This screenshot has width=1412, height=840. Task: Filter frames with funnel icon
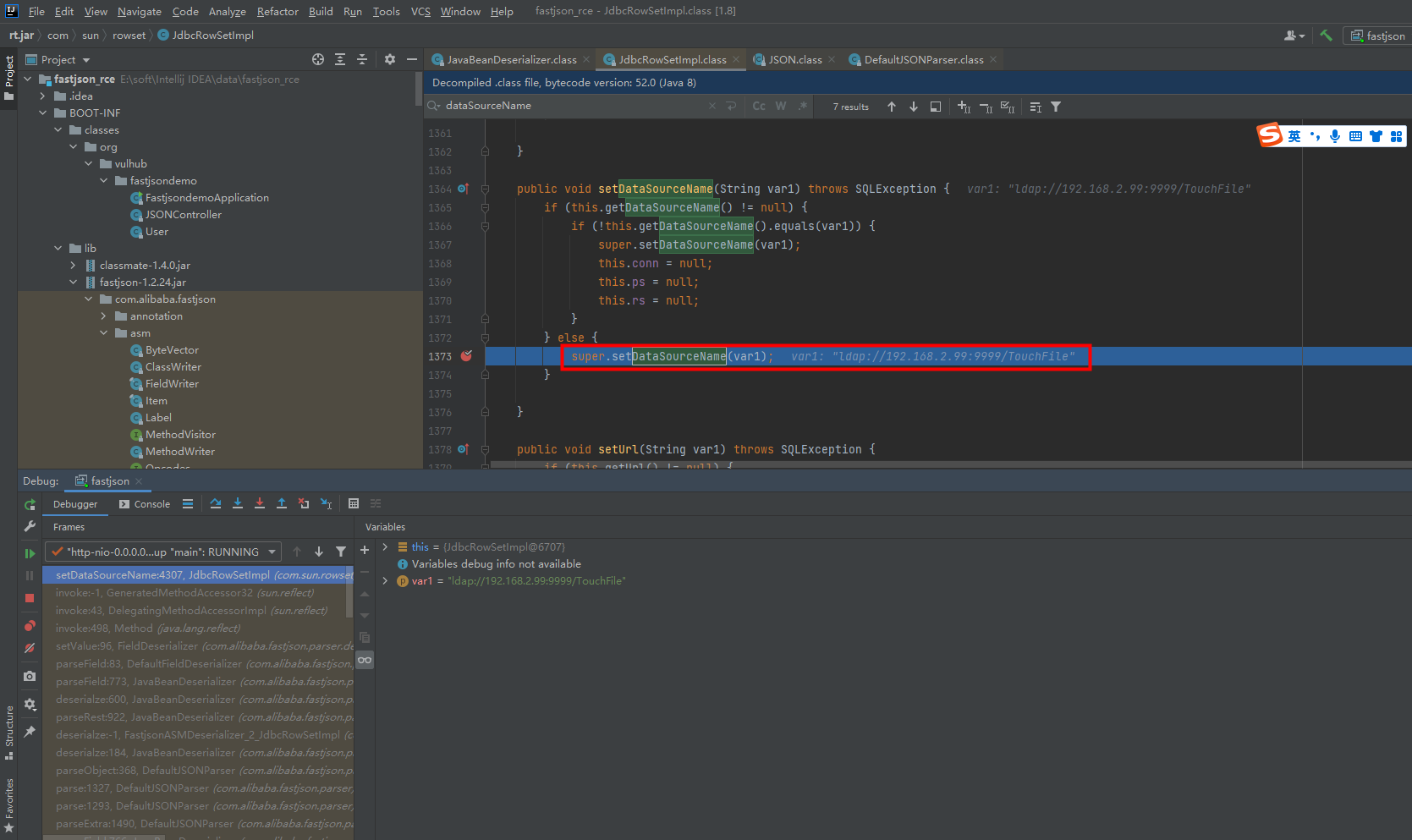pos(341,552)
